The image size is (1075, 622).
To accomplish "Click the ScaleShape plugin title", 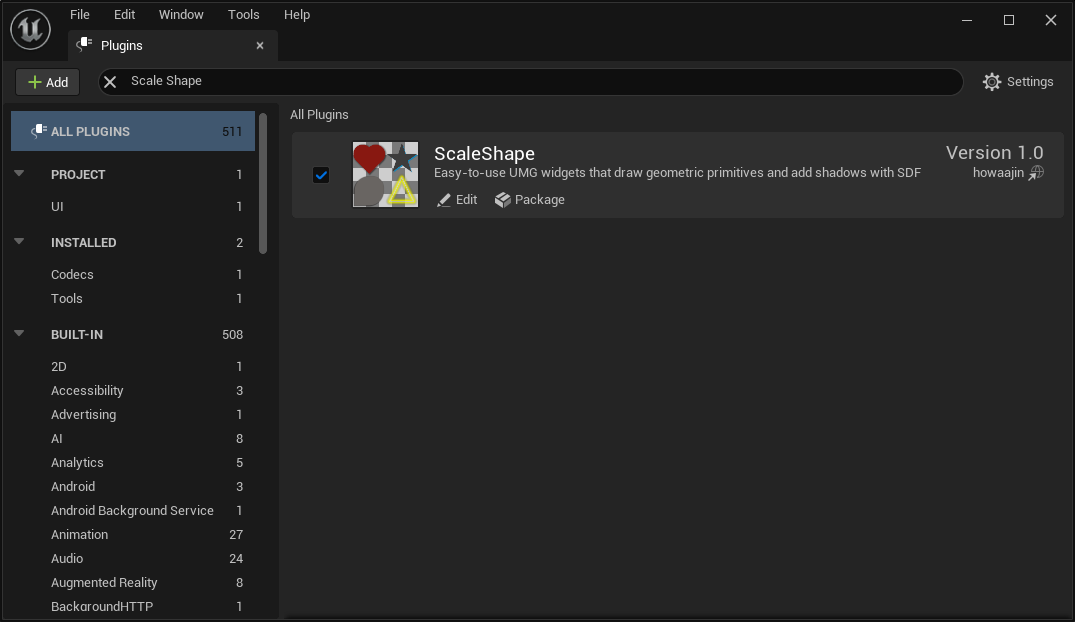I will [484, 154].
